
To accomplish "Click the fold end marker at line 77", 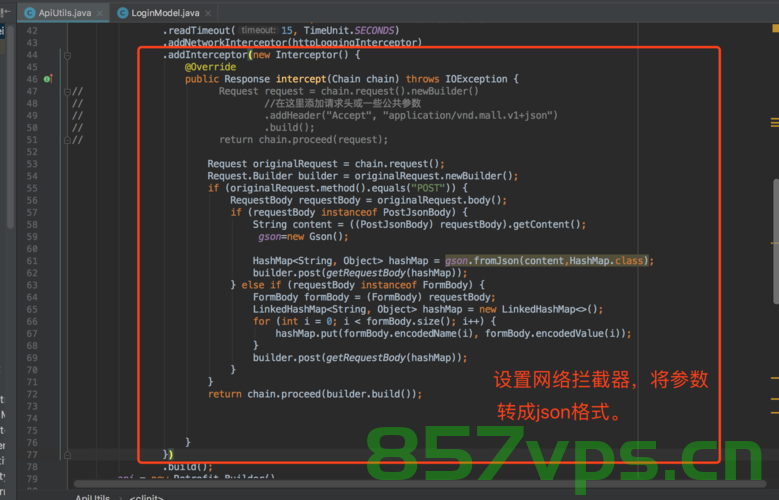I will 67,455.
